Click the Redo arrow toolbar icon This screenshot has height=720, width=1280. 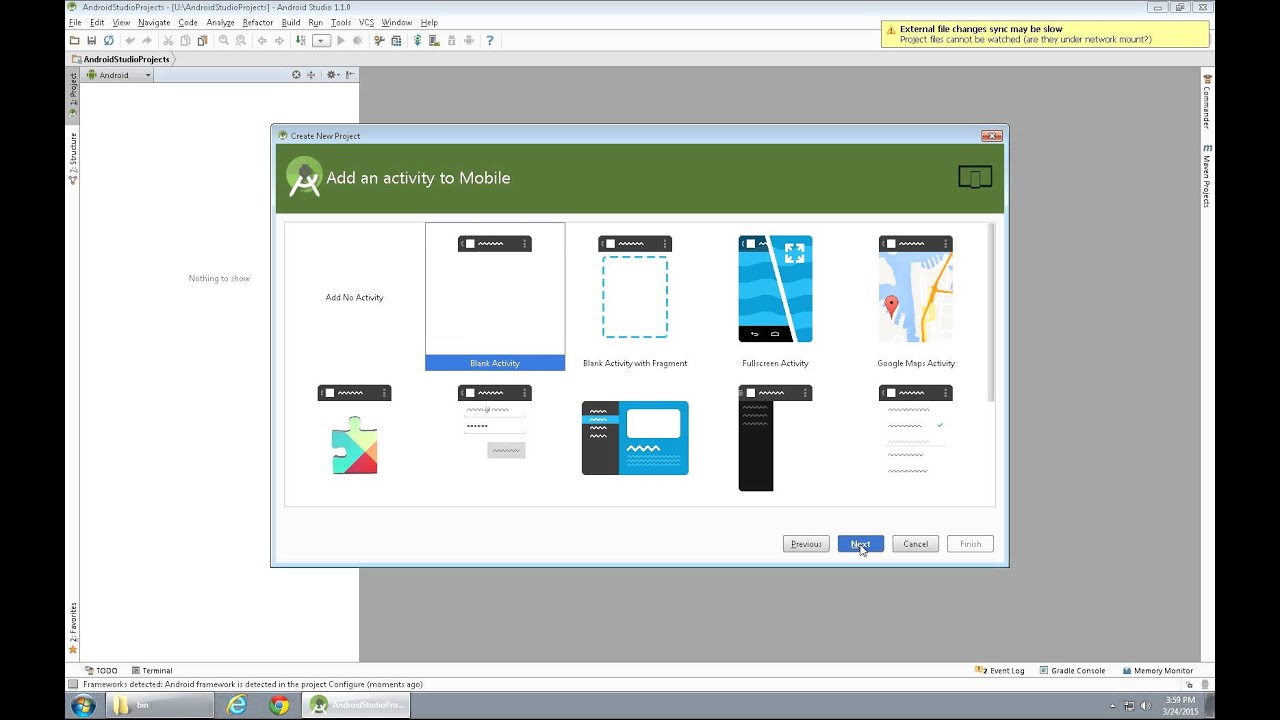pyautogui.click(x=147, y=40)
